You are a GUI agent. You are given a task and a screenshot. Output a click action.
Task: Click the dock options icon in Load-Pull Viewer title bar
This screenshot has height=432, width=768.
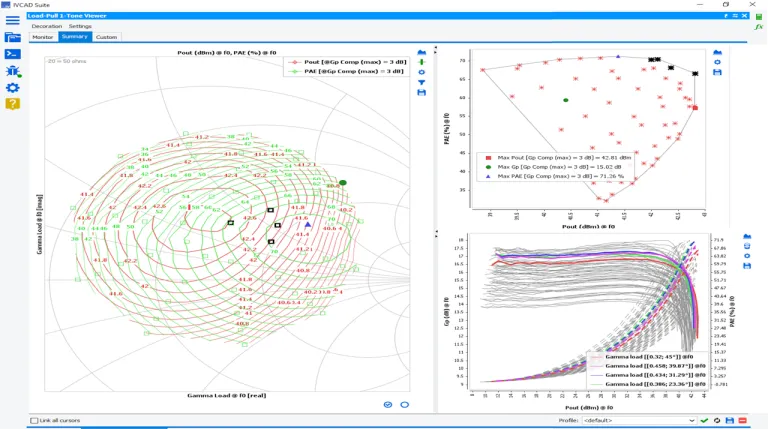click(x=735, y=16)
